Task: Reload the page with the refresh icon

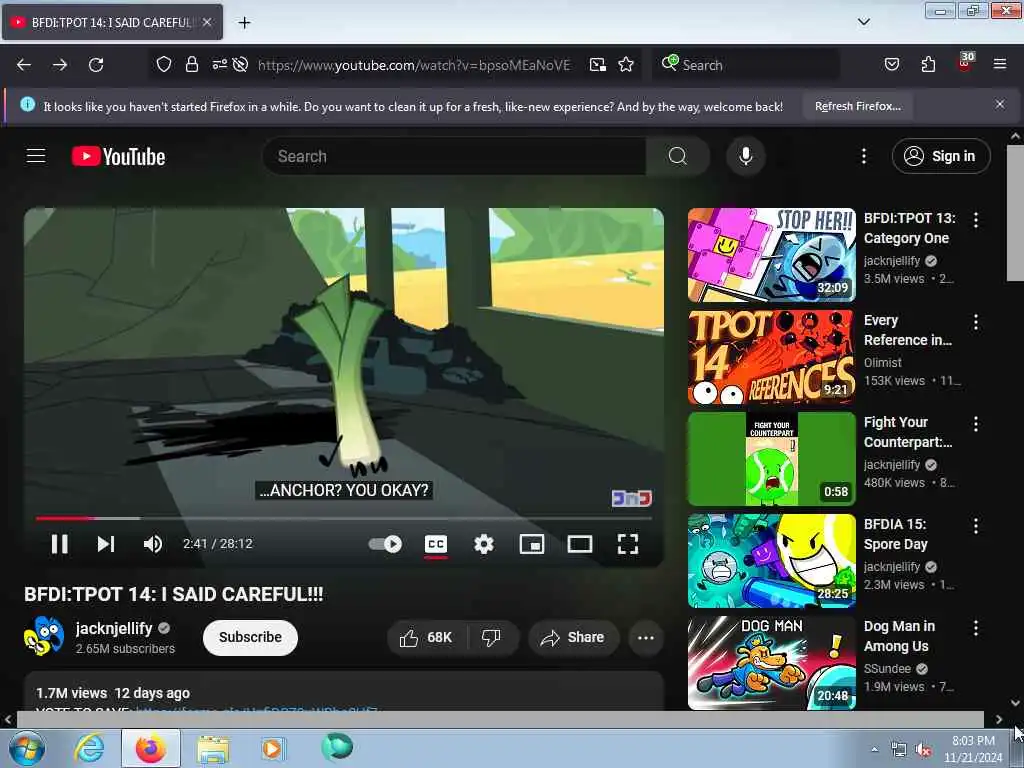Action: point(96,65)
